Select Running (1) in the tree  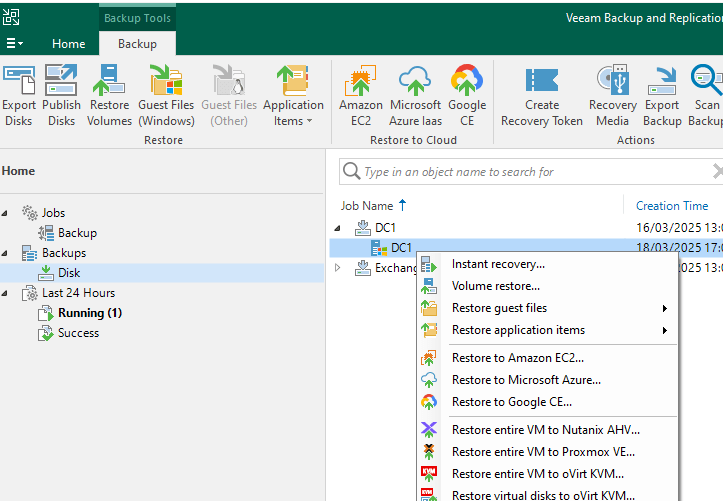coord(90,313)
